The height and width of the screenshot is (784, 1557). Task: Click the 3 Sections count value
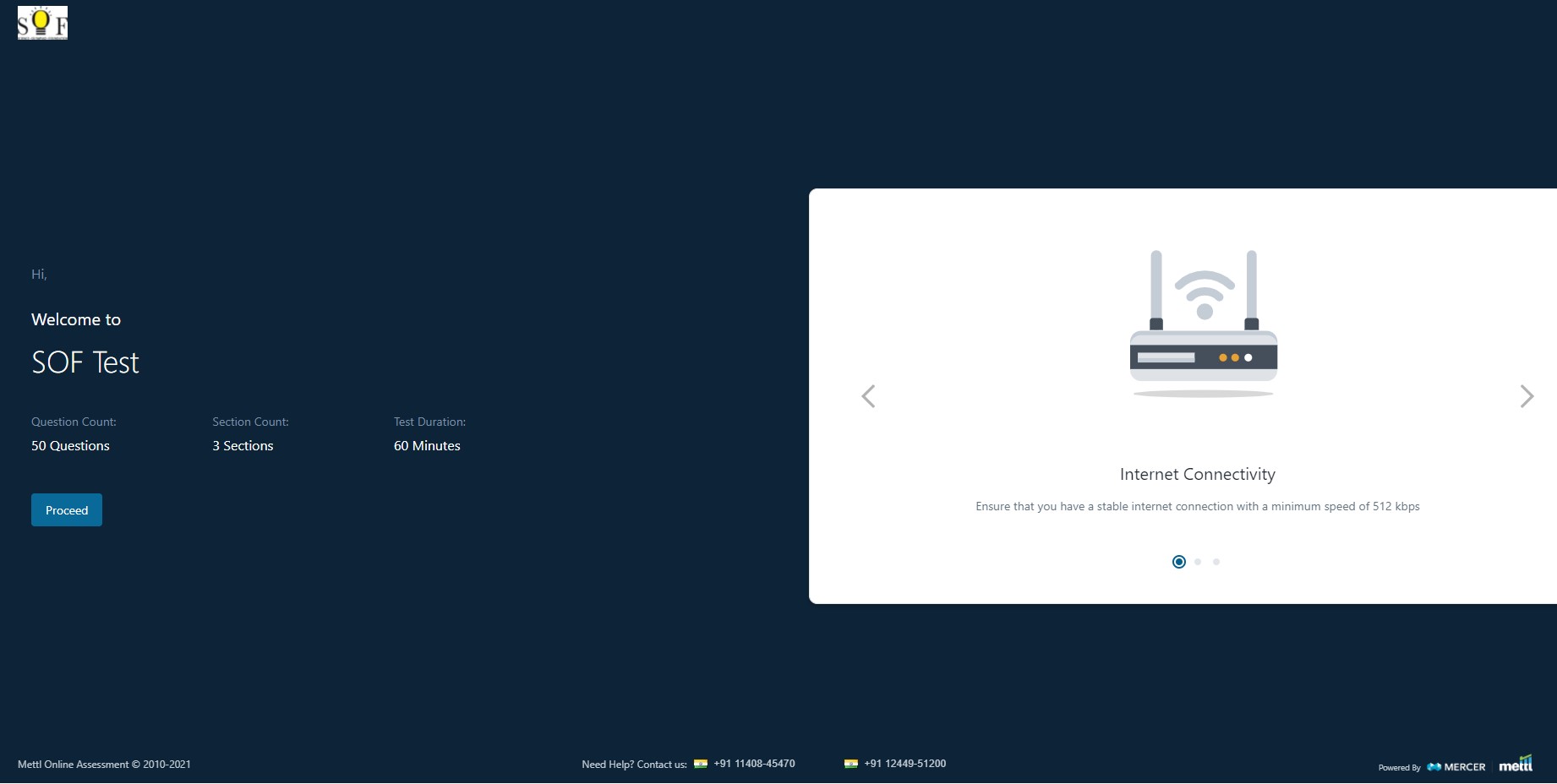pyautogui.click(x=243, y=446)
